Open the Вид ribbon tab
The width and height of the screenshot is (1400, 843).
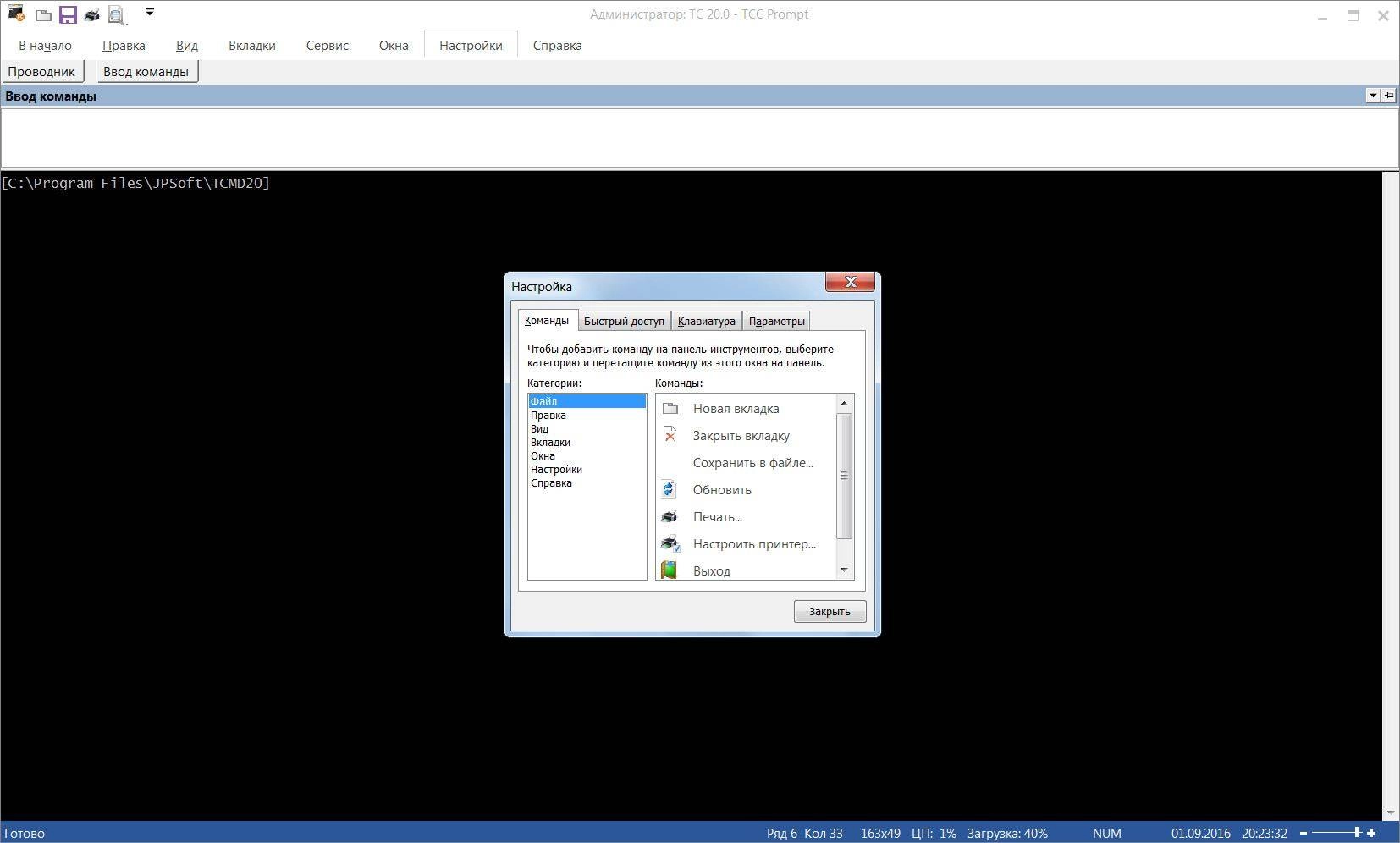point(187,46)
